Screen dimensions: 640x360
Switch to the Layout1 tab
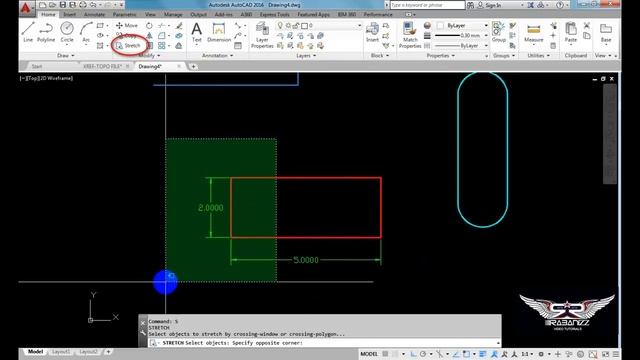tap(61, 351)
